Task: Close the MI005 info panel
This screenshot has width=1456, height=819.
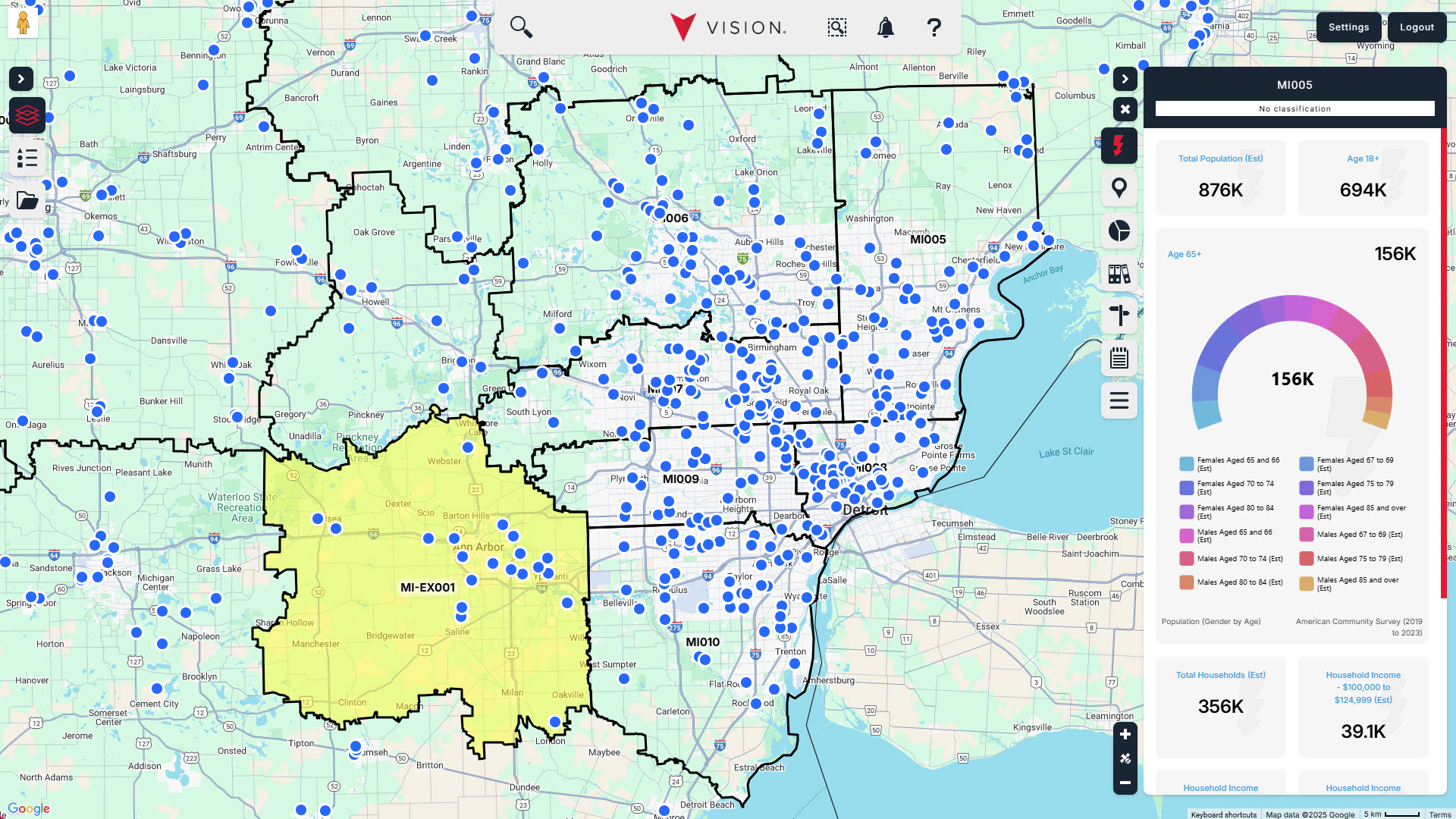Action: tap(1125, 109)
